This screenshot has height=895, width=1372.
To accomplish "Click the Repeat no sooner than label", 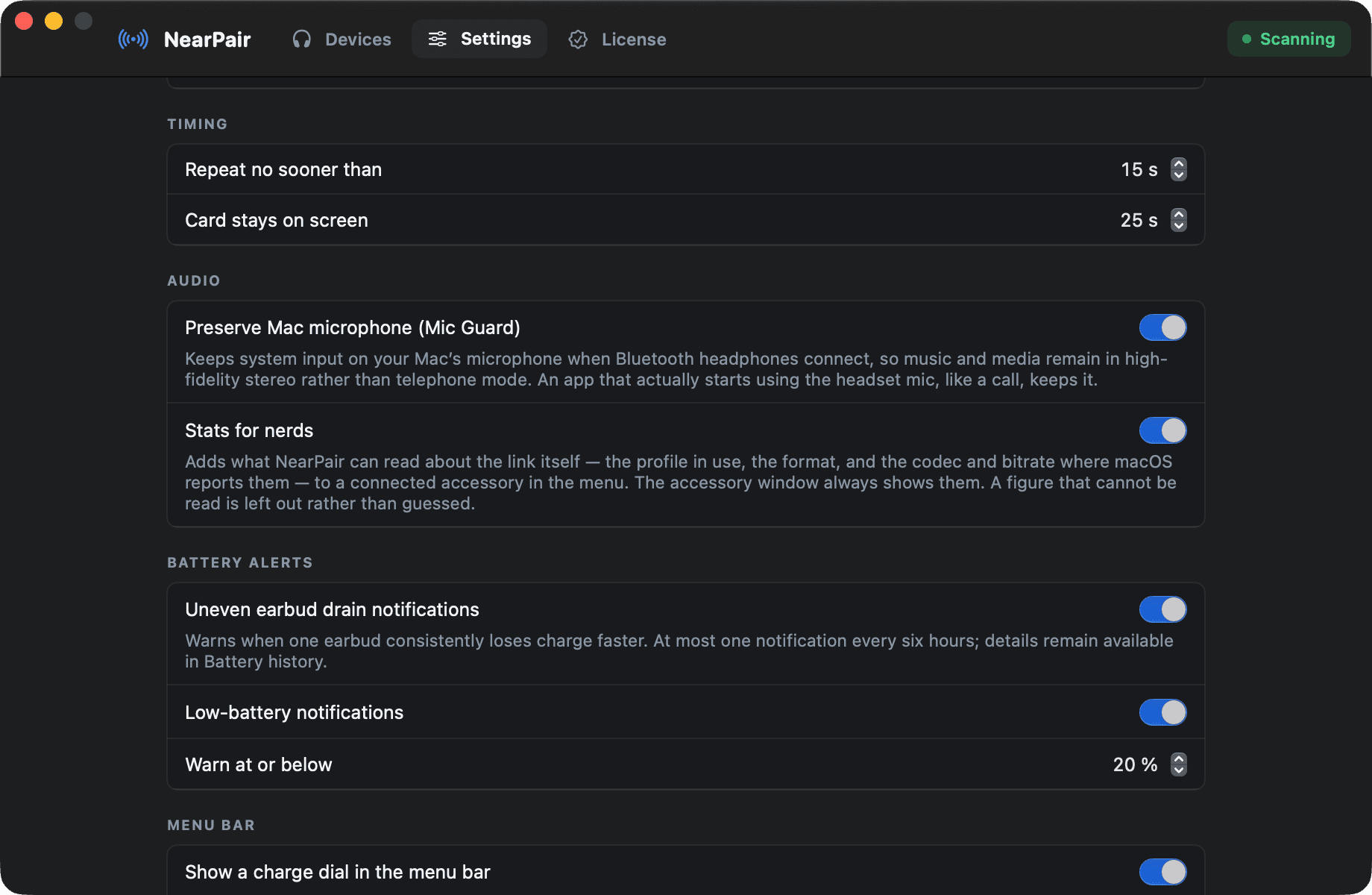I will tap(283, 169).
